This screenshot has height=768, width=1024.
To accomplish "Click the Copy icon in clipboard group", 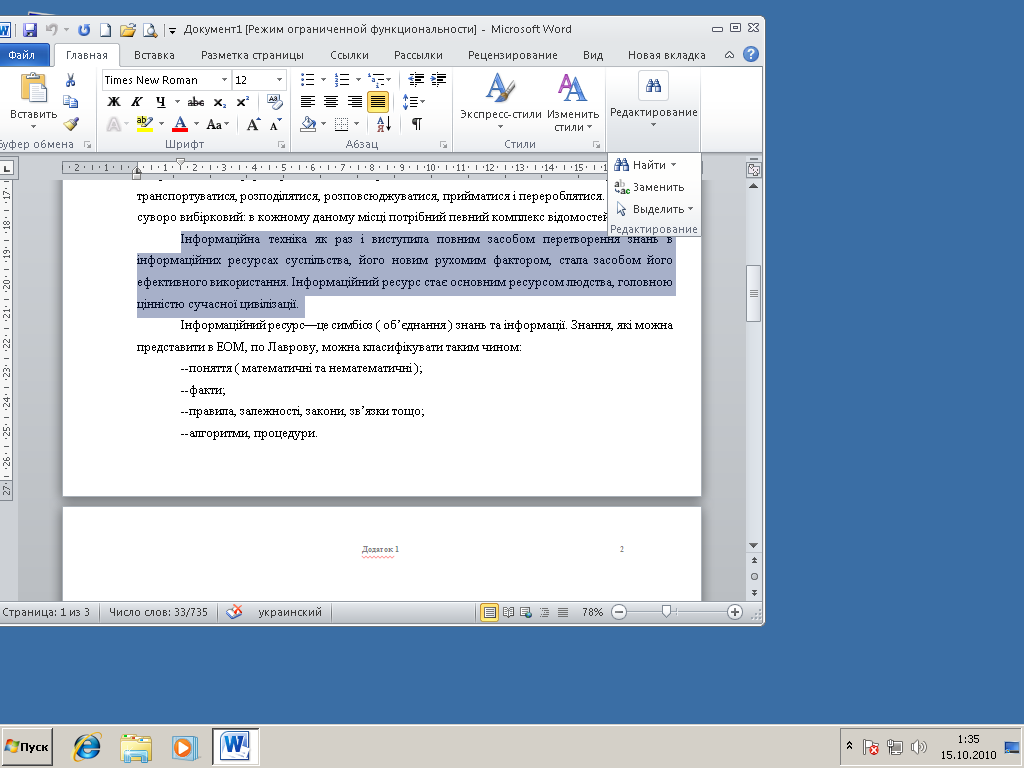I will point(71,101).
